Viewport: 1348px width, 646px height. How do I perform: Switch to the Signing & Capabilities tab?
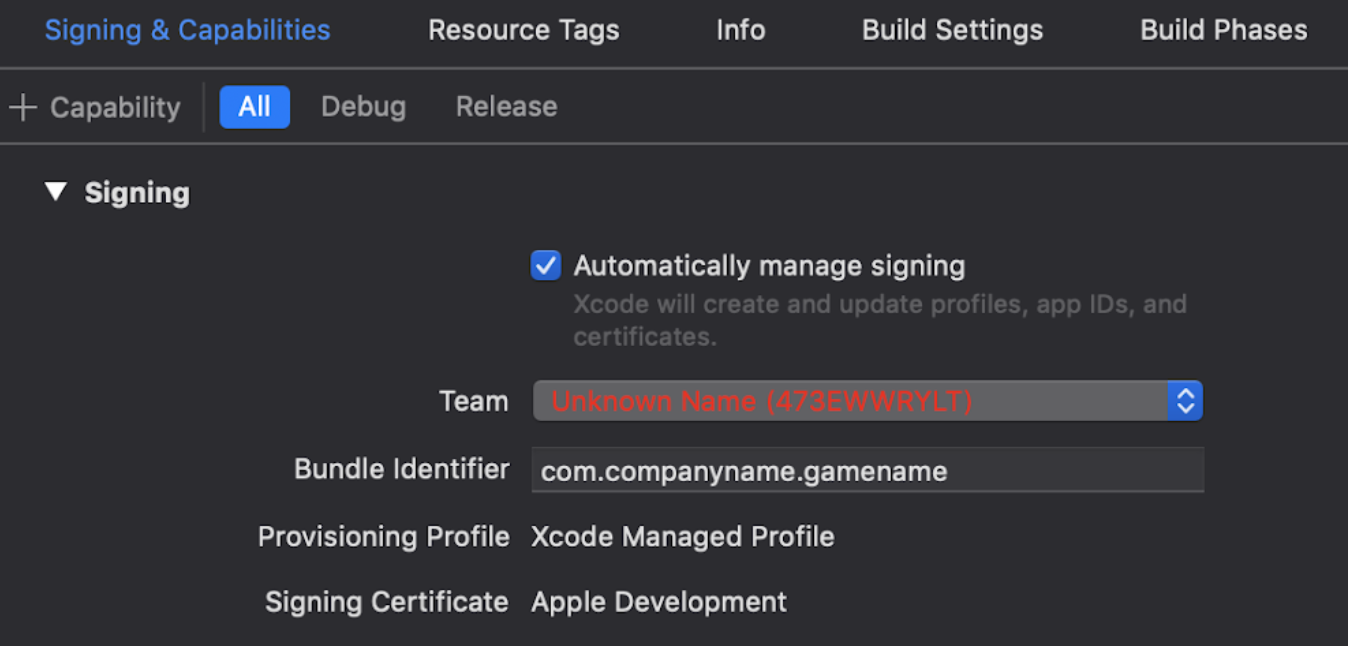click(187, 30)
